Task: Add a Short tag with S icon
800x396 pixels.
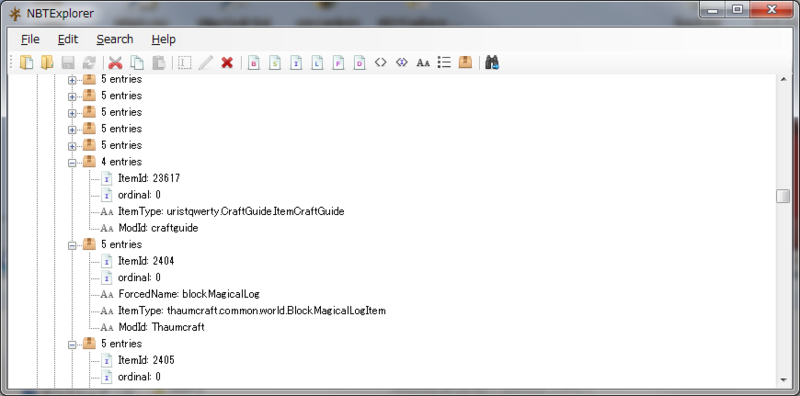Action: pos(274,63)
